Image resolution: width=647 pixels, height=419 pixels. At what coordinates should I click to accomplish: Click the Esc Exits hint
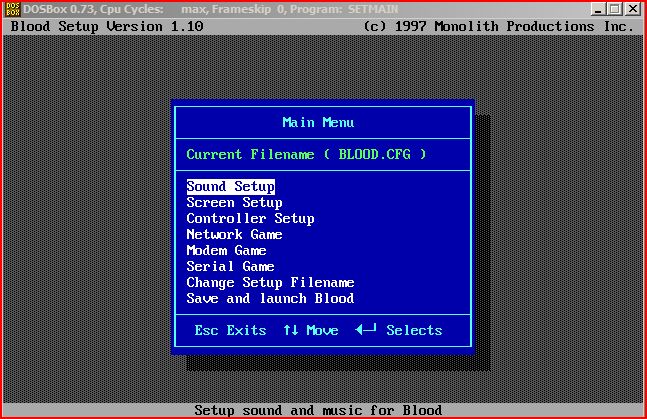[x=230, y=330]
